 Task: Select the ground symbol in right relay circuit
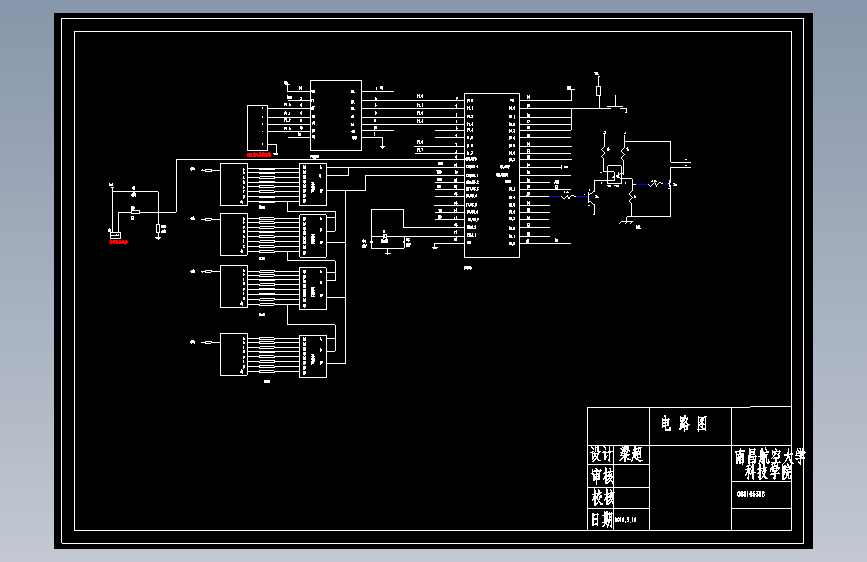(626, 221)
